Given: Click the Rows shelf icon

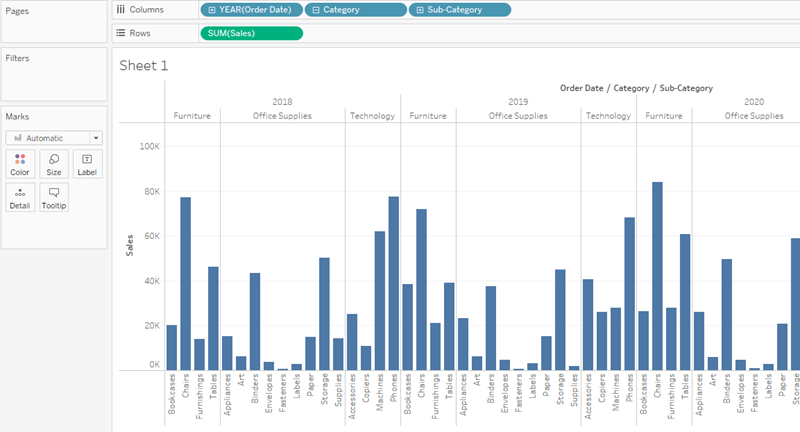Looking at the screenshot, I should coord(121,33).
